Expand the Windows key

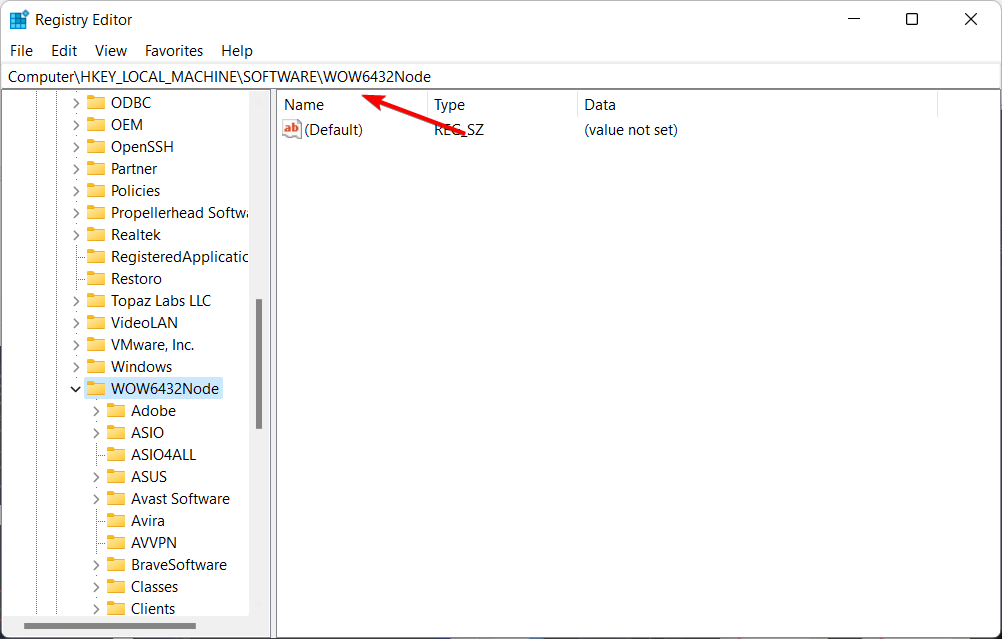76,367
